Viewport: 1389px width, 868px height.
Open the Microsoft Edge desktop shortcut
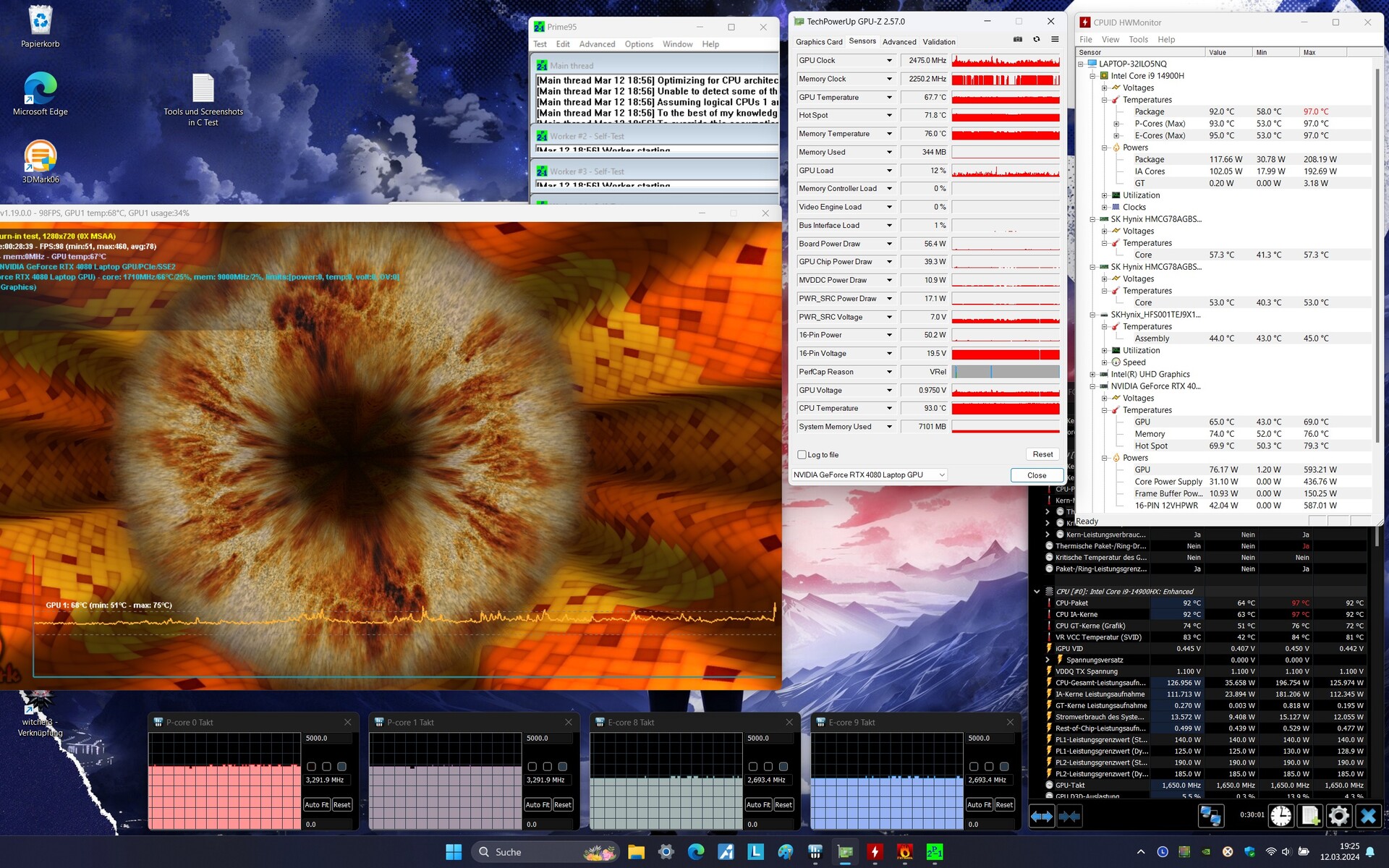click(x=41, y=94)
